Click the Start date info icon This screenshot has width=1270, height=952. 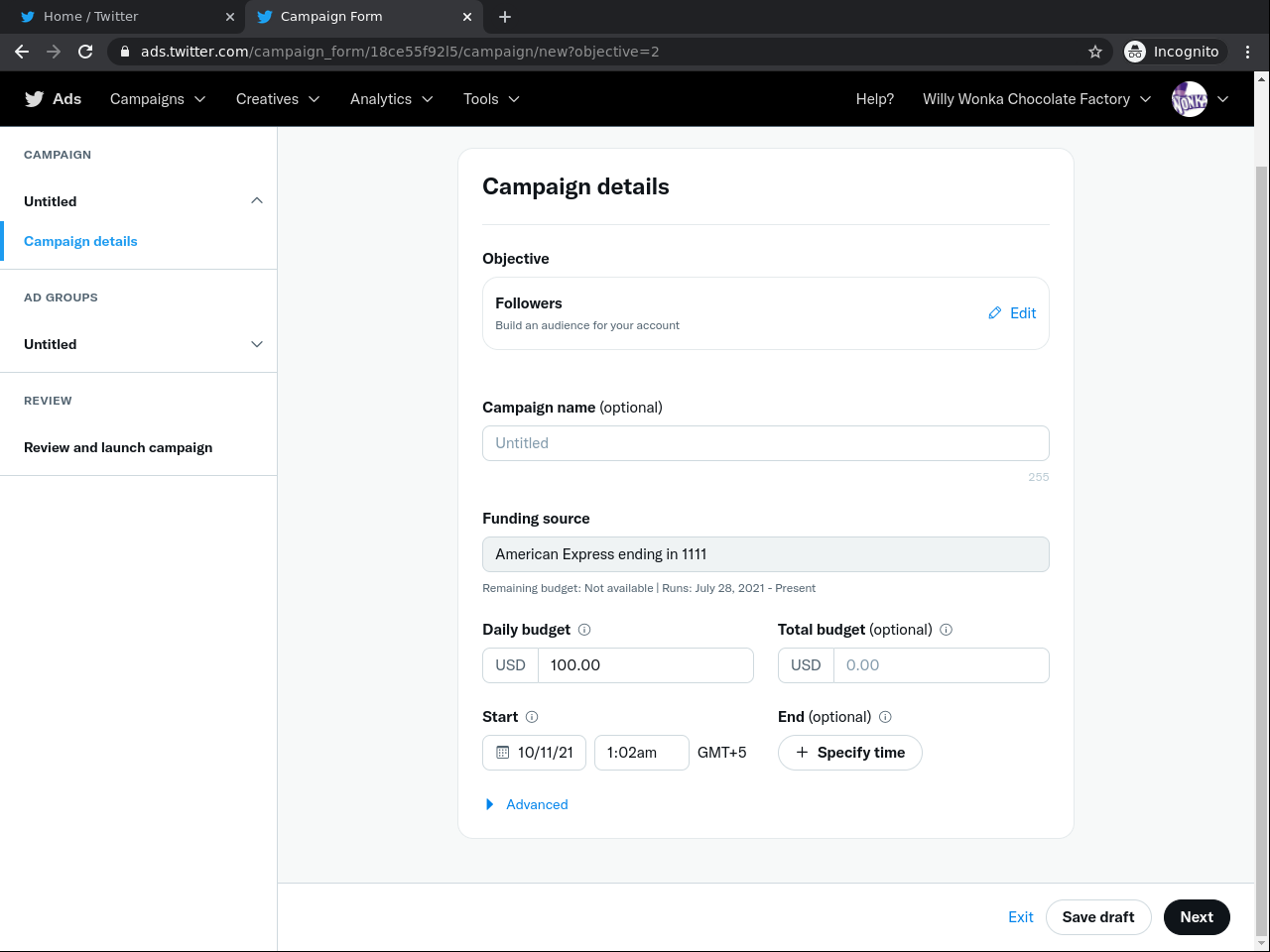[x=532, y=717]
